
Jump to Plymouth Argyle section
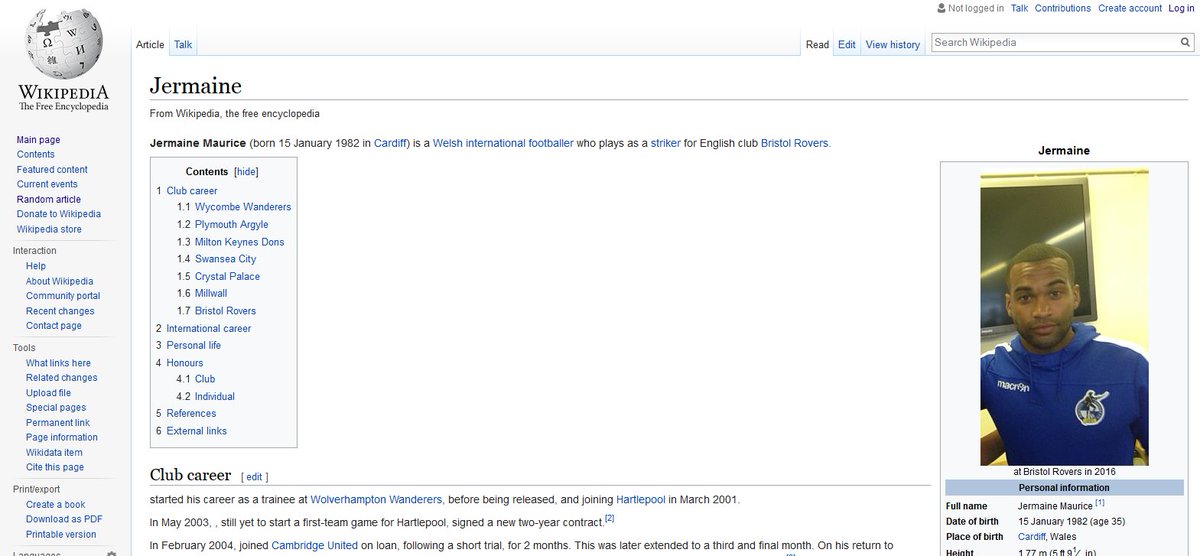click(x=232, y=225)
